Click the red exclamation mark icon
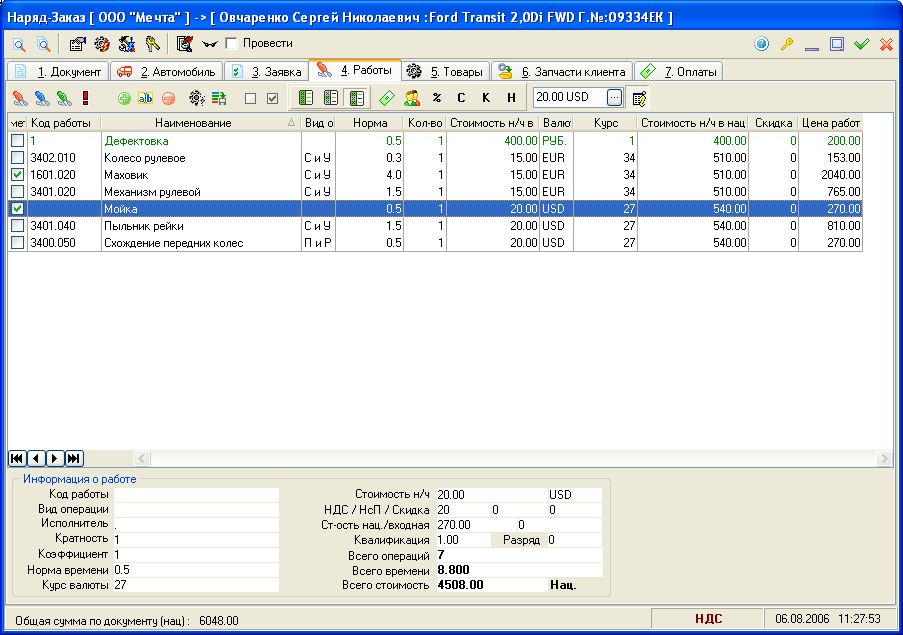Image resolution: width=903 pixels, height=635 pixels. coord(86,98)
